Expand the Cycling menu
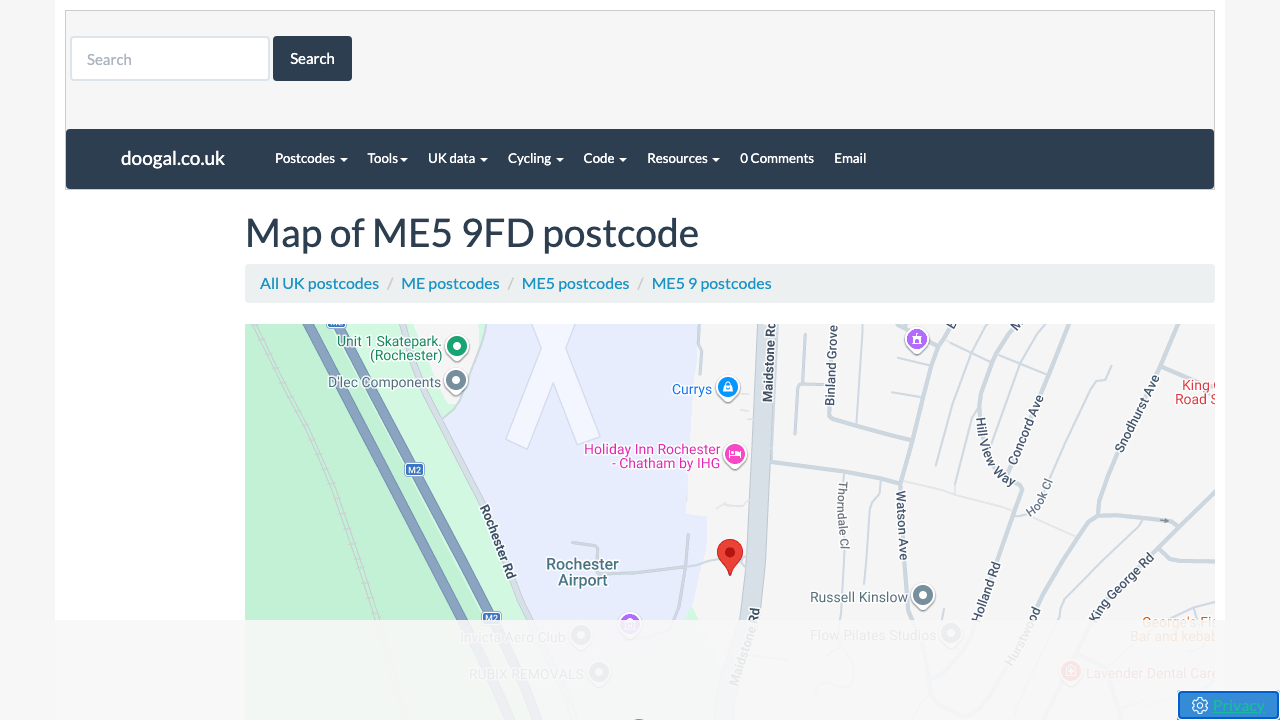The width and height of the screenshot is (1280, 720). [x=535, y=158]
